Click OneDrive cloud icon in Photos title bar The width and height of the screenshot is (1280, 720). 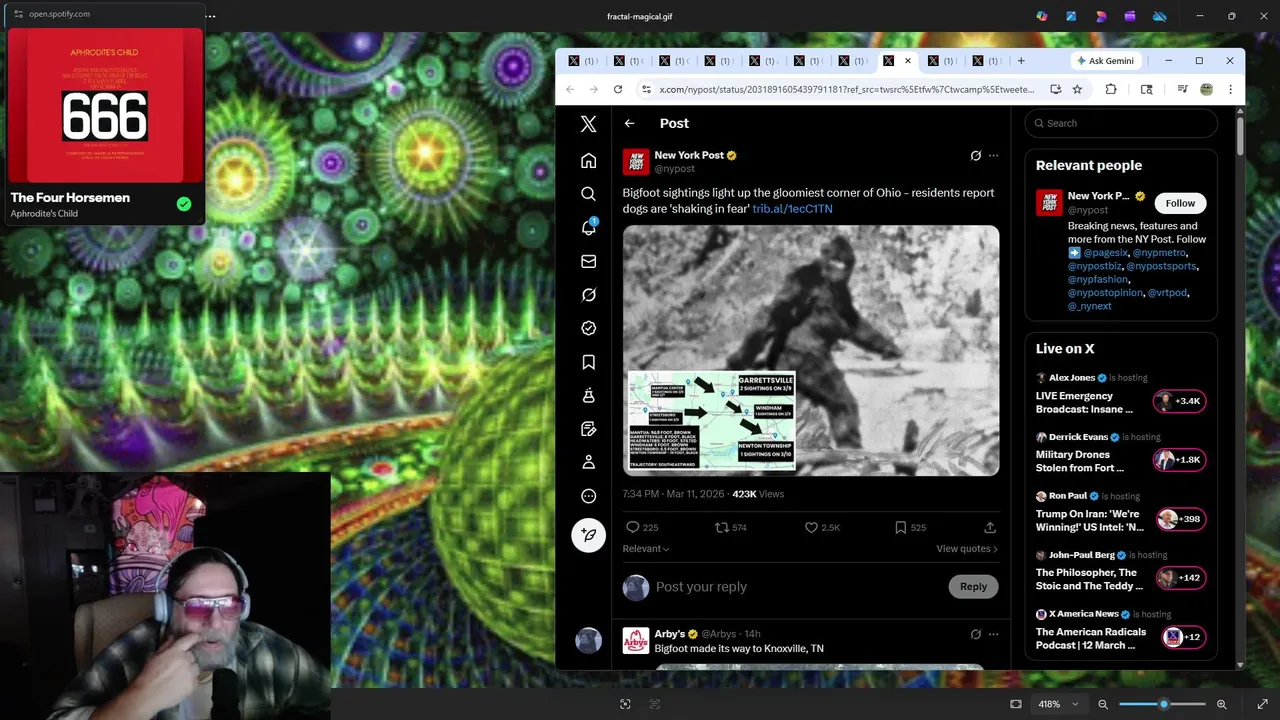point(1159,16)
